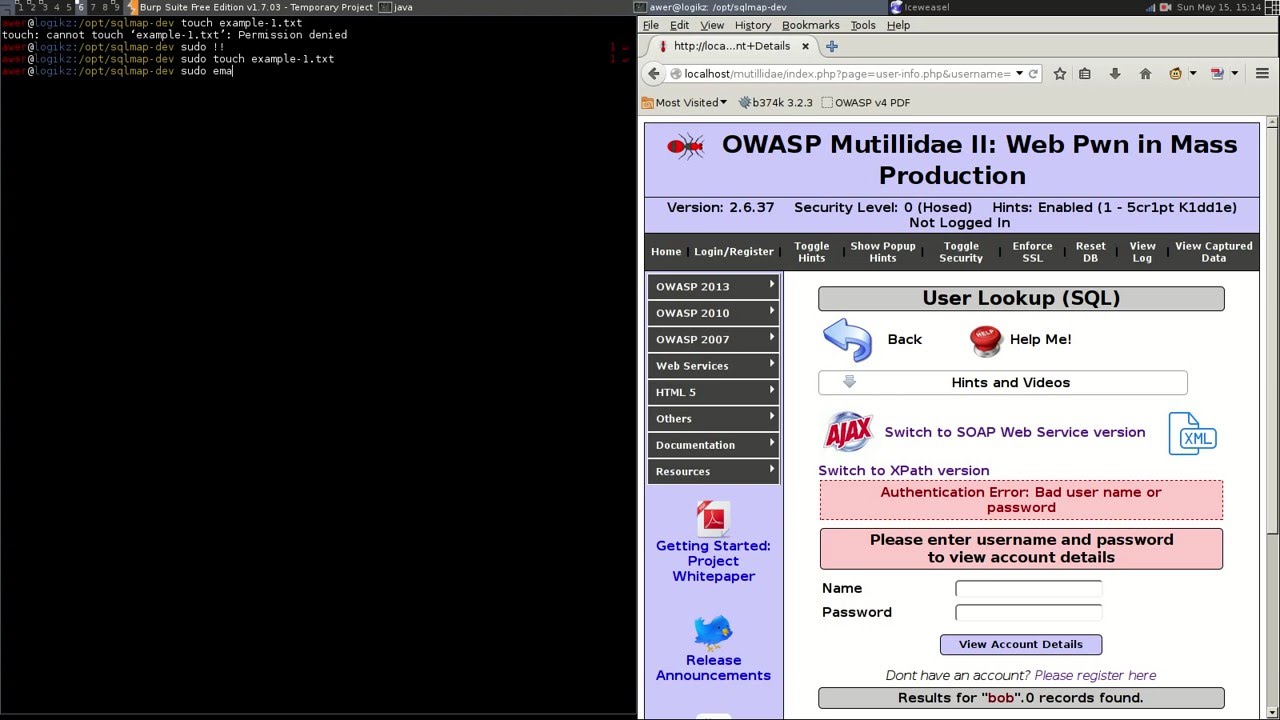
Task: Open the History menu in Iceweasel
Action: (753, 25)
